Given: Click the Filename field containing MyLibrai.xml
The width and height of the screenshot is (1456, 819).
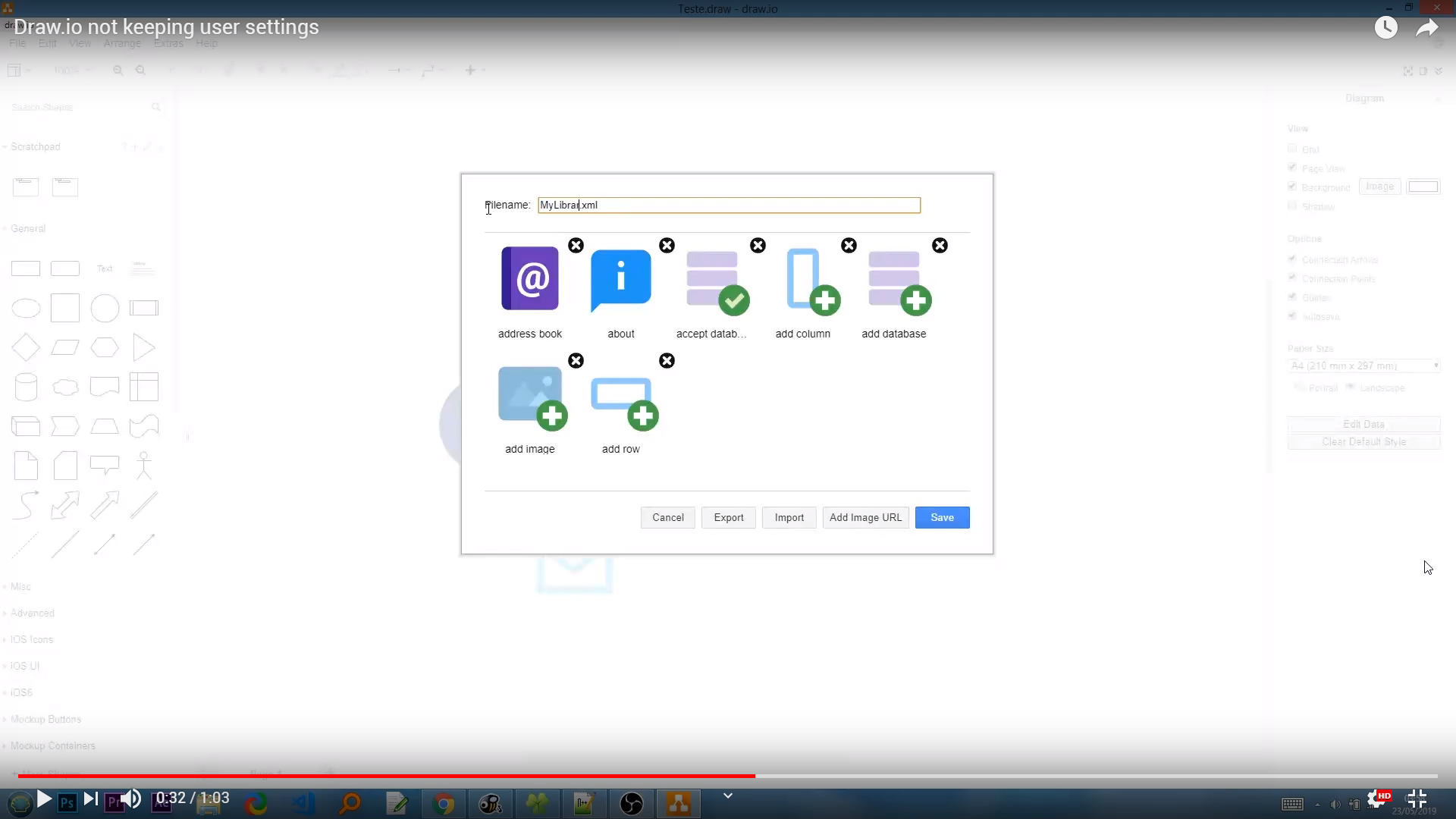Looking at the screenshot, I should (728, 205).
